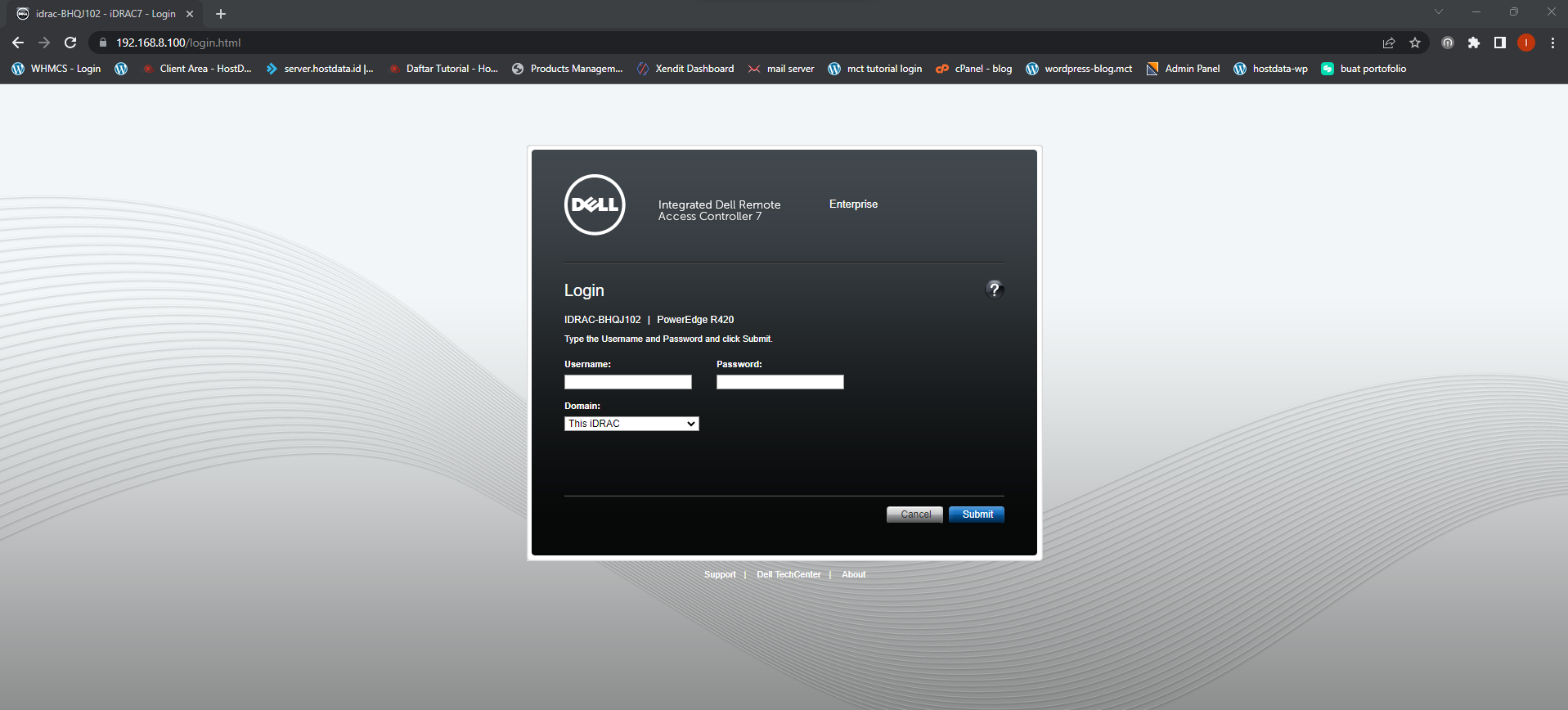The width and height of the screenshot is (1568, 710).
Task: Open the Daftar Tutorial bookmark
Action: 443,69
